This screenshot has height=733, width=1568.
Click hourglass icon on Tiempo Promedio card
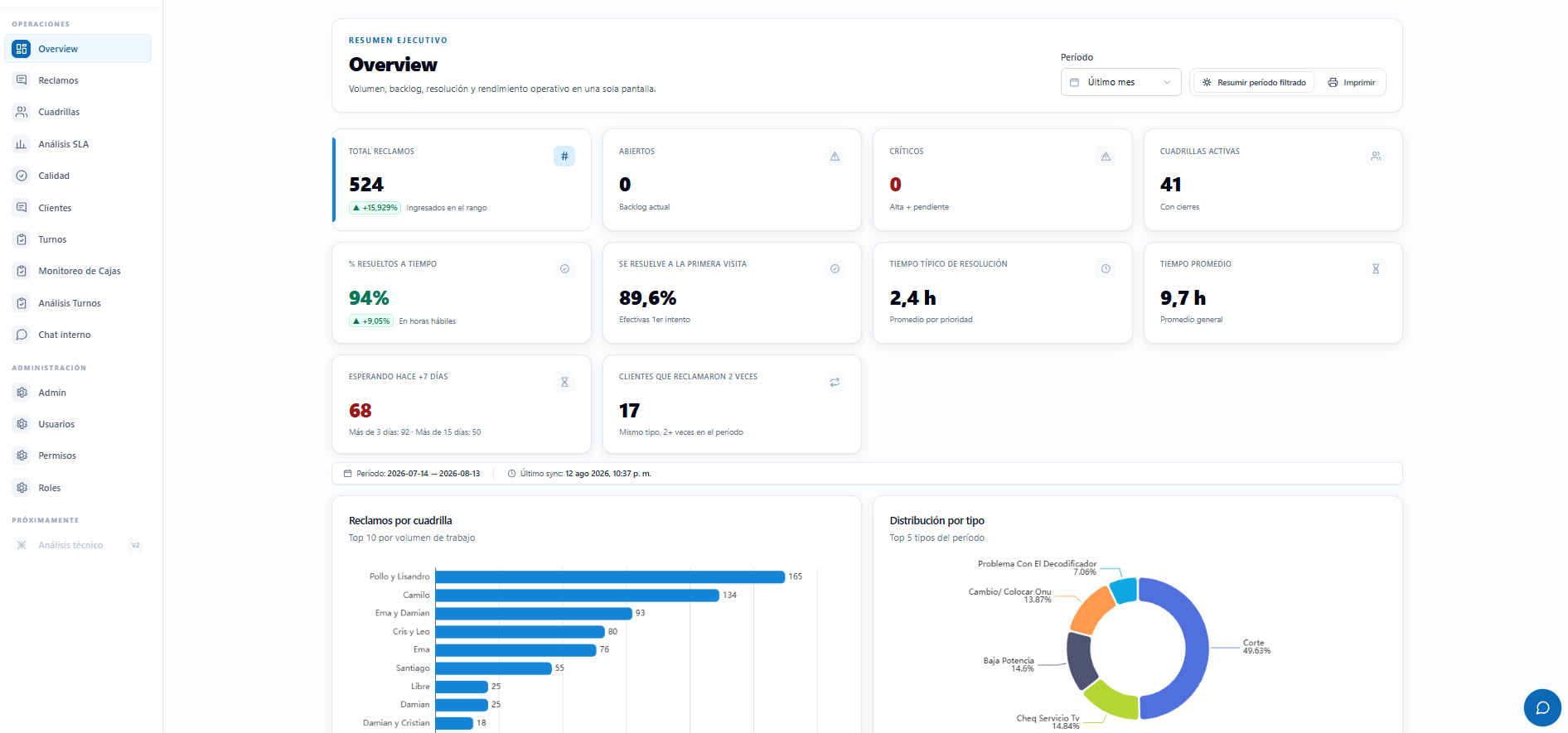pyautogui.click(x=1376, y=268)
